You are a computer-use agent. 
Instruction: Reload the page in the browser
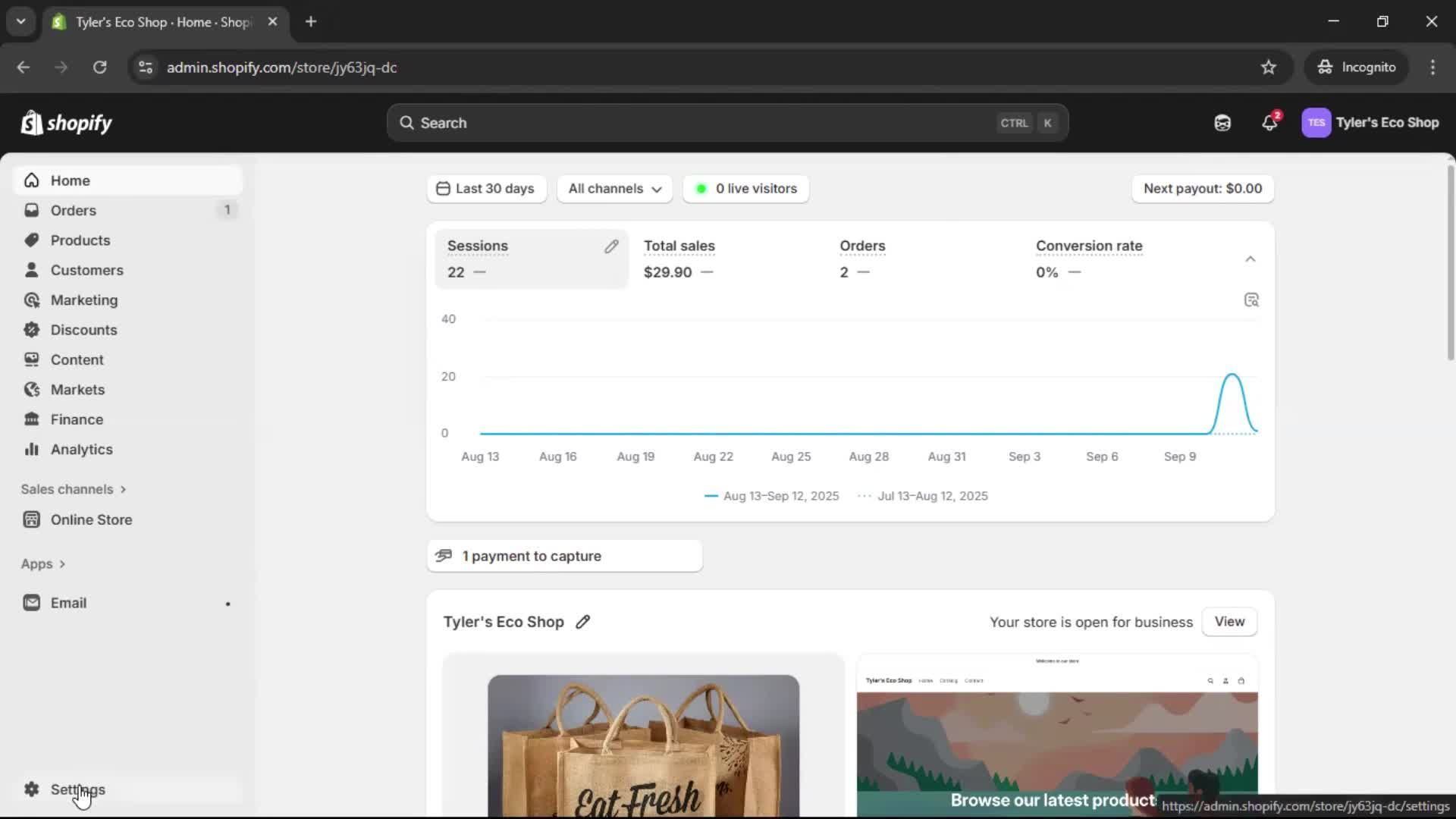[x=99, y=67]
